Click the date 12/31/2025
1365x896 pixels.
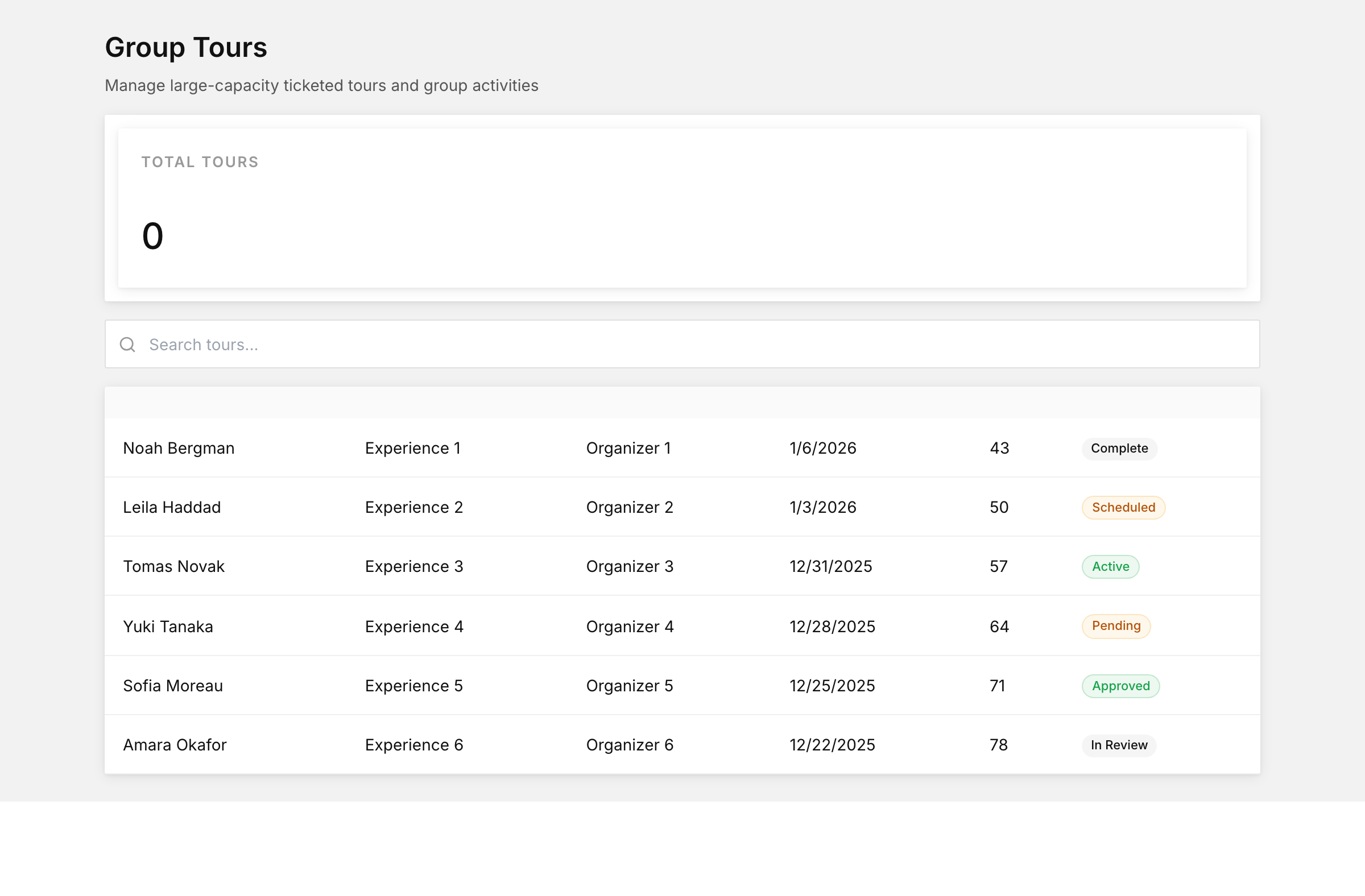pos(831,566)
